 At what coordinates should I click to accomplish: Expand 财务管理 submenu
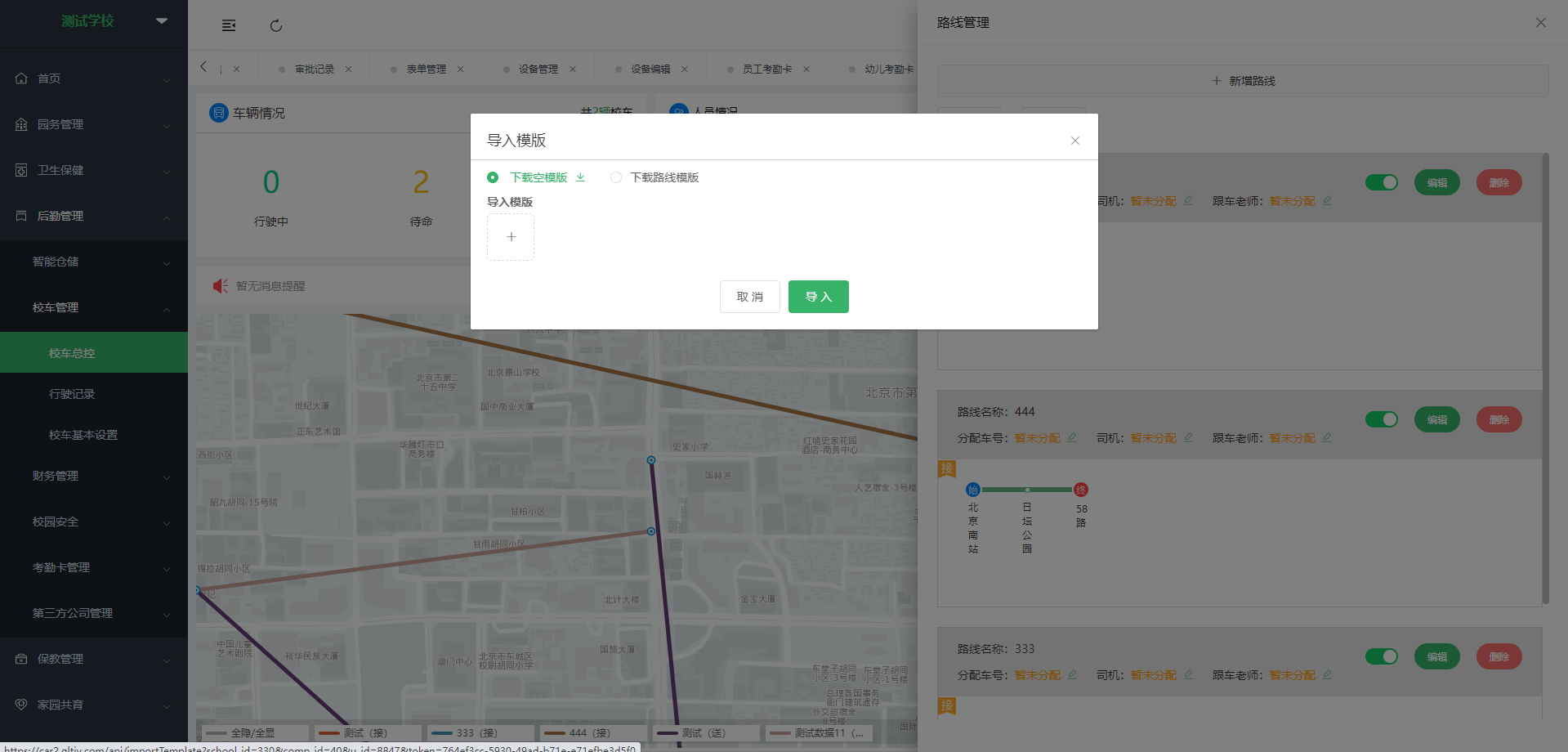[94, 476]
